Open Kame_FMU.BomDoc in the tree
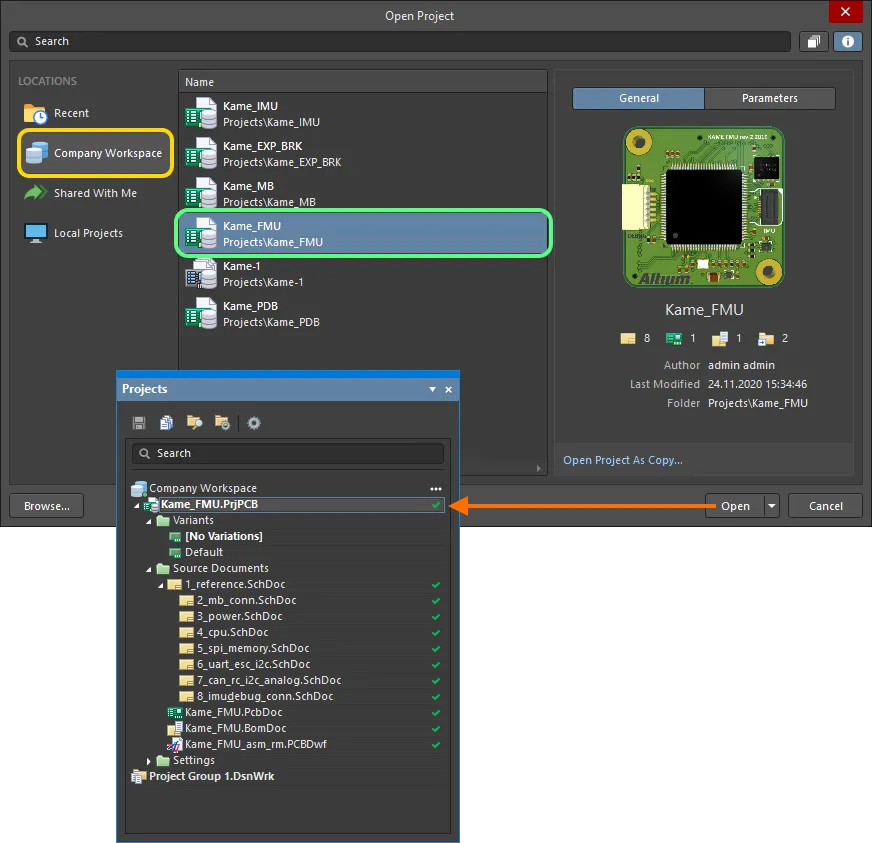Viewport: 872px width, 843px height. (235, 728)
